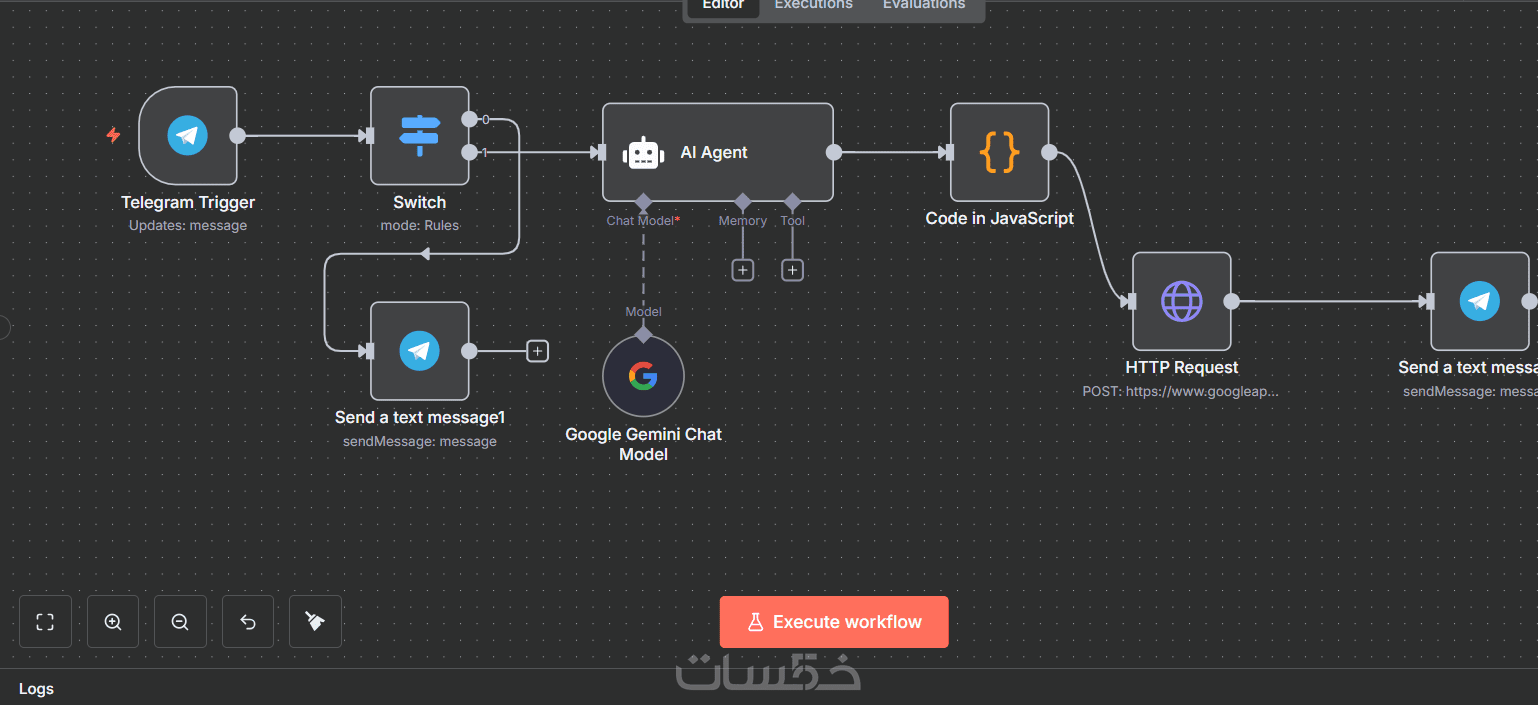This screenshot has width=1538, height=705.
Task: Click the 'Chat Model*' connector label
Action: 643,221
